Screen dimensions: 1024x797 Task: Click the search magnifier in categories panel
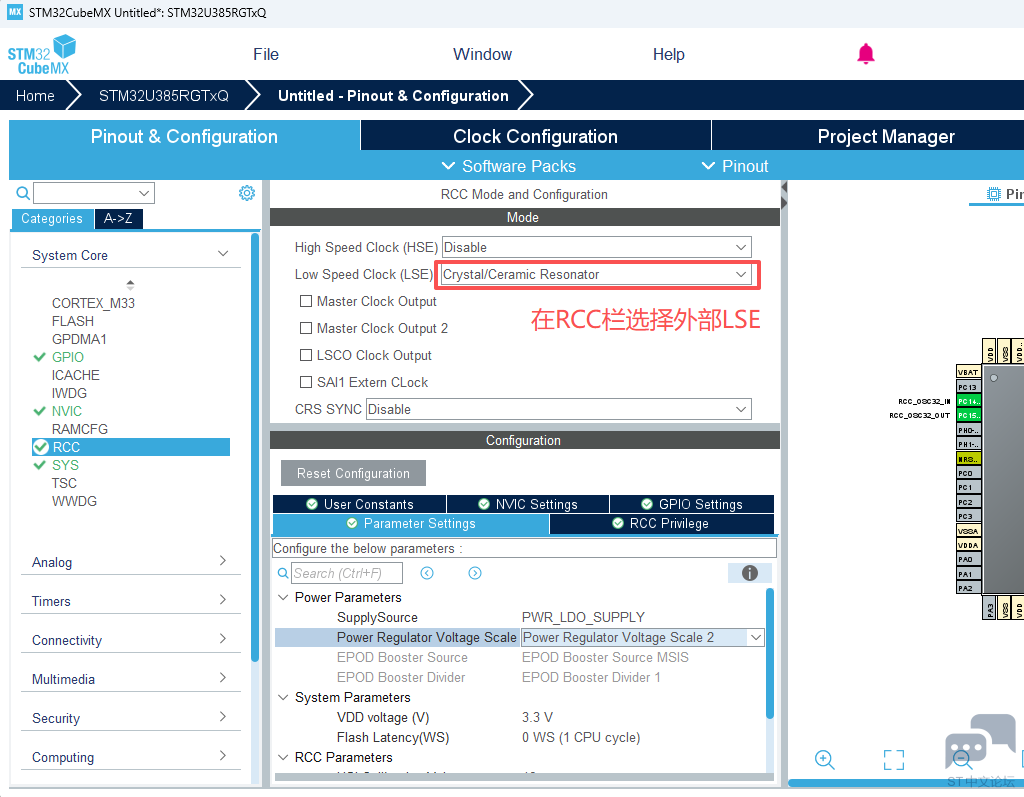coord(23,193)
